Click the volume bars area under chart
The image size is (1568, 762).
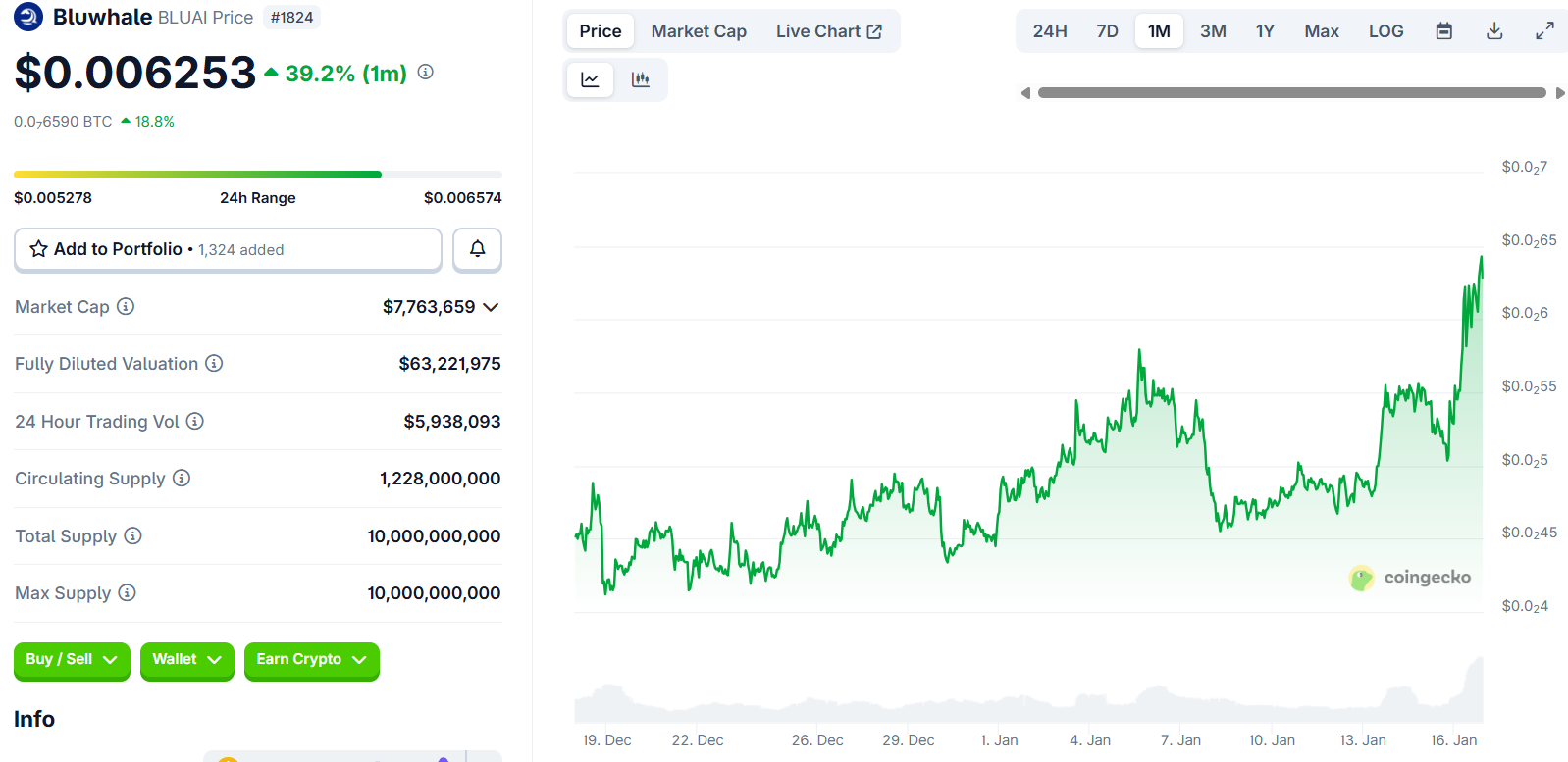pos(1028,696)
